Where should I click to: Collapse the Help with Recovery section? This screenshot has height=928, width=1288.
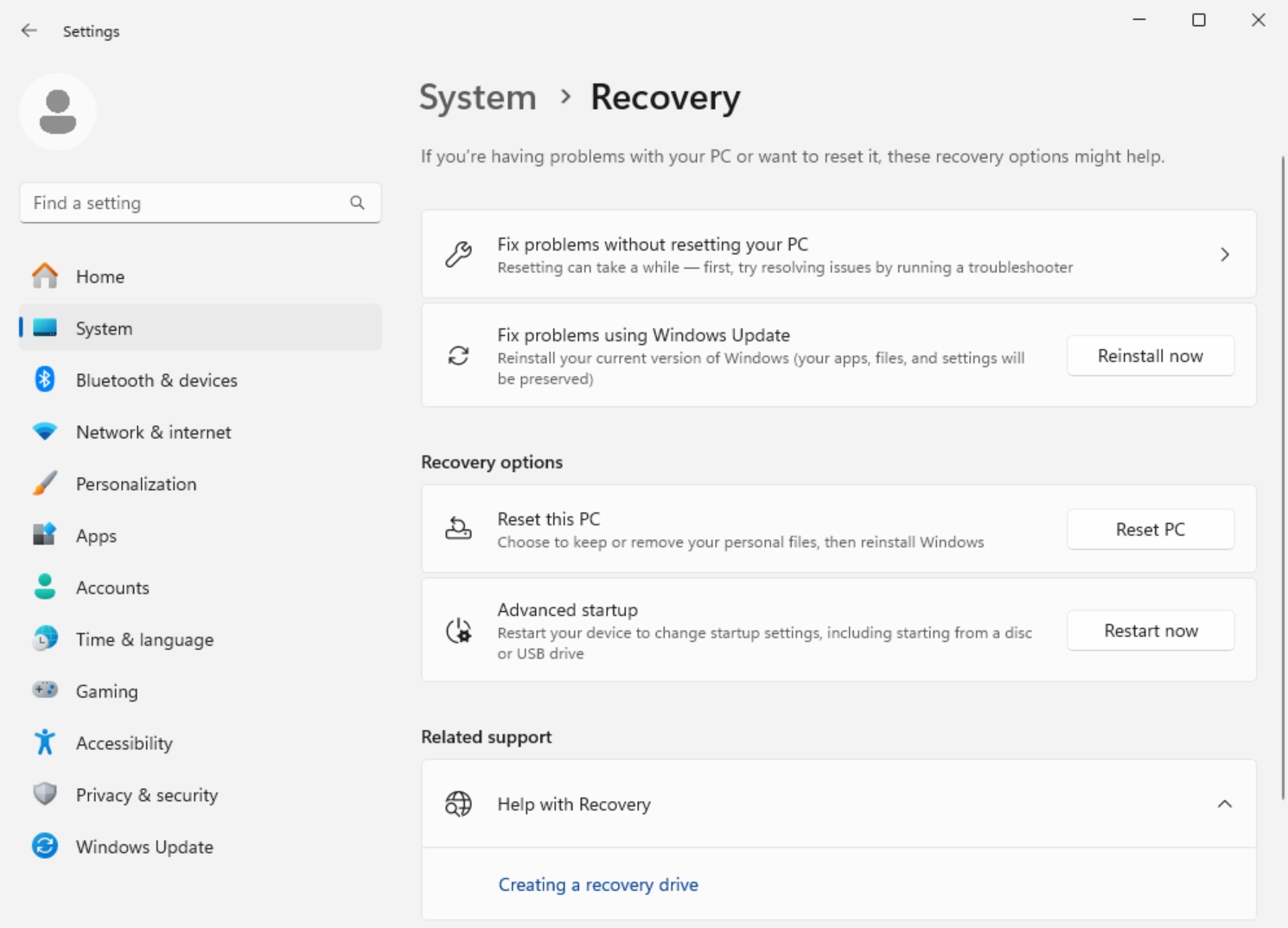pos(1224,804)
